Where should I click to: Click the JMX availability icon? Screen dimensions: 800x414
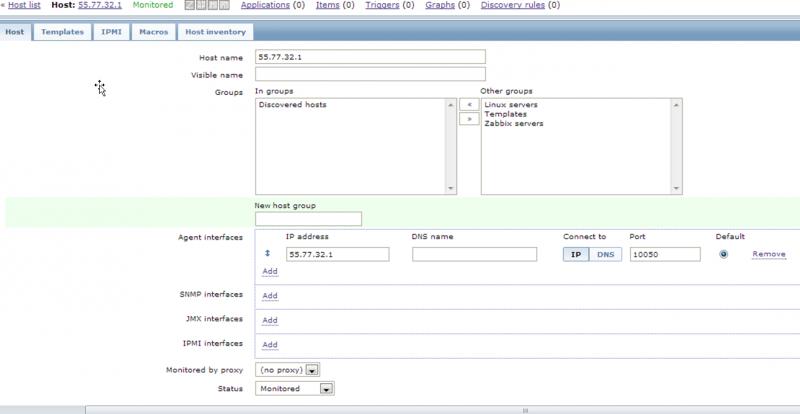click(x=213, y=5)
